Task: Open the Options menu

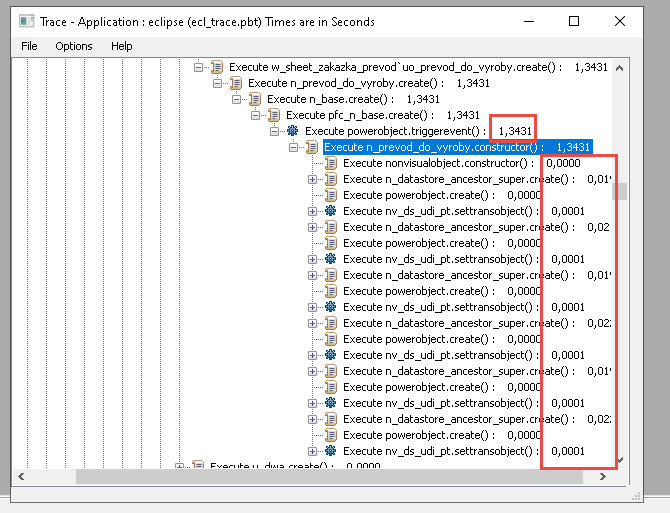Action: (74, 46)
